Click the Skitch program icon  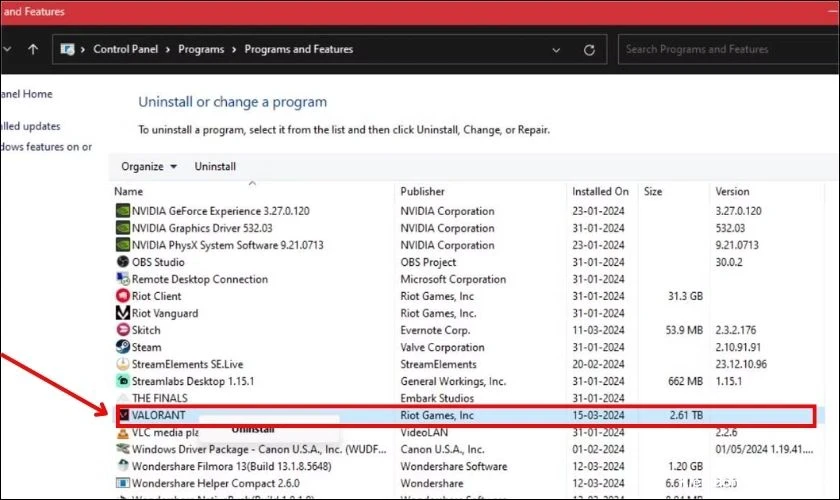(123, 330)
